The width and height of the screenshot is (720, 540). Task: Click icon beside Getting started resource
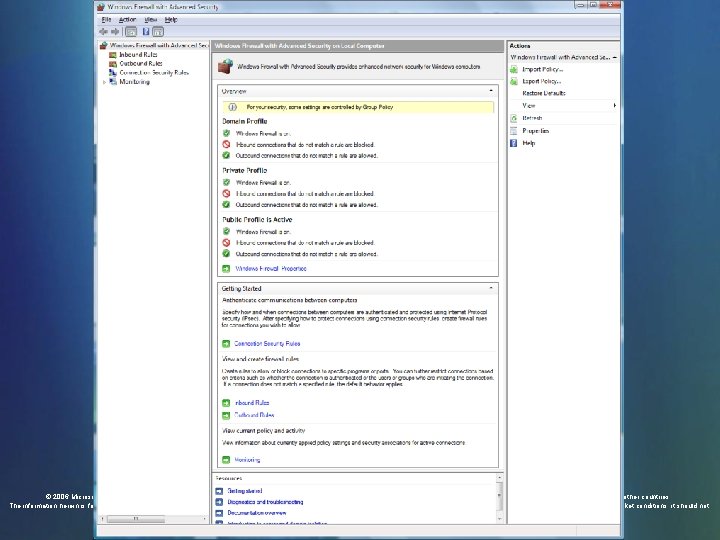(x=219, y=491)
